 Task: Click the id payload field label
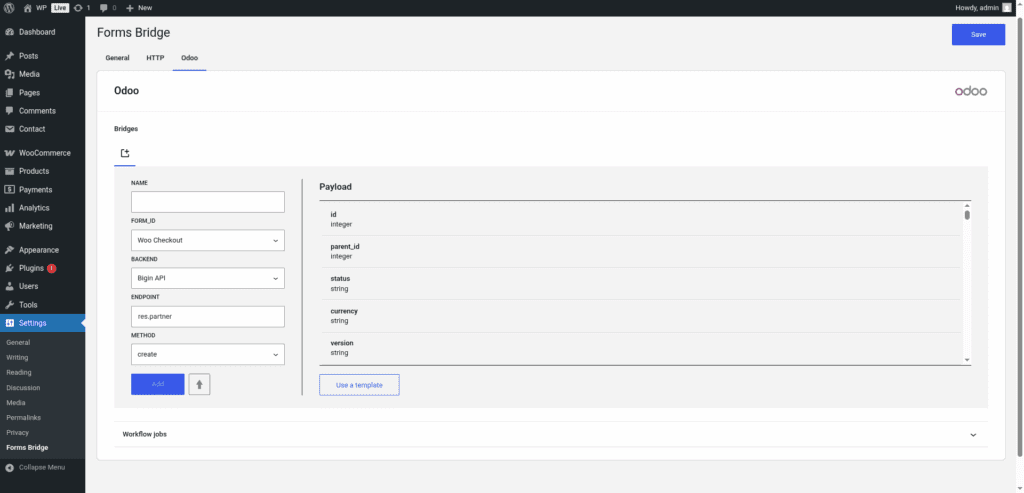click(x=333, y=214)
